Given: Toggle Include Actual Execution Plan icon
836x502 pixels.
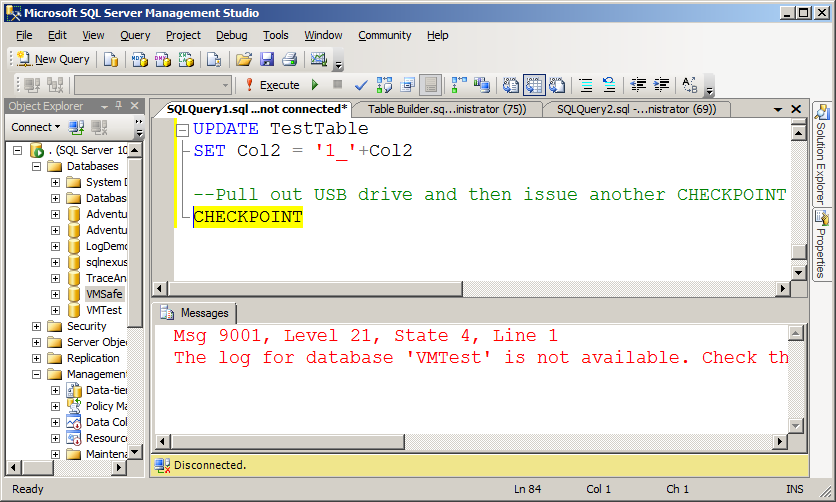Looking at the screenshot, I should tap(459, 85).
